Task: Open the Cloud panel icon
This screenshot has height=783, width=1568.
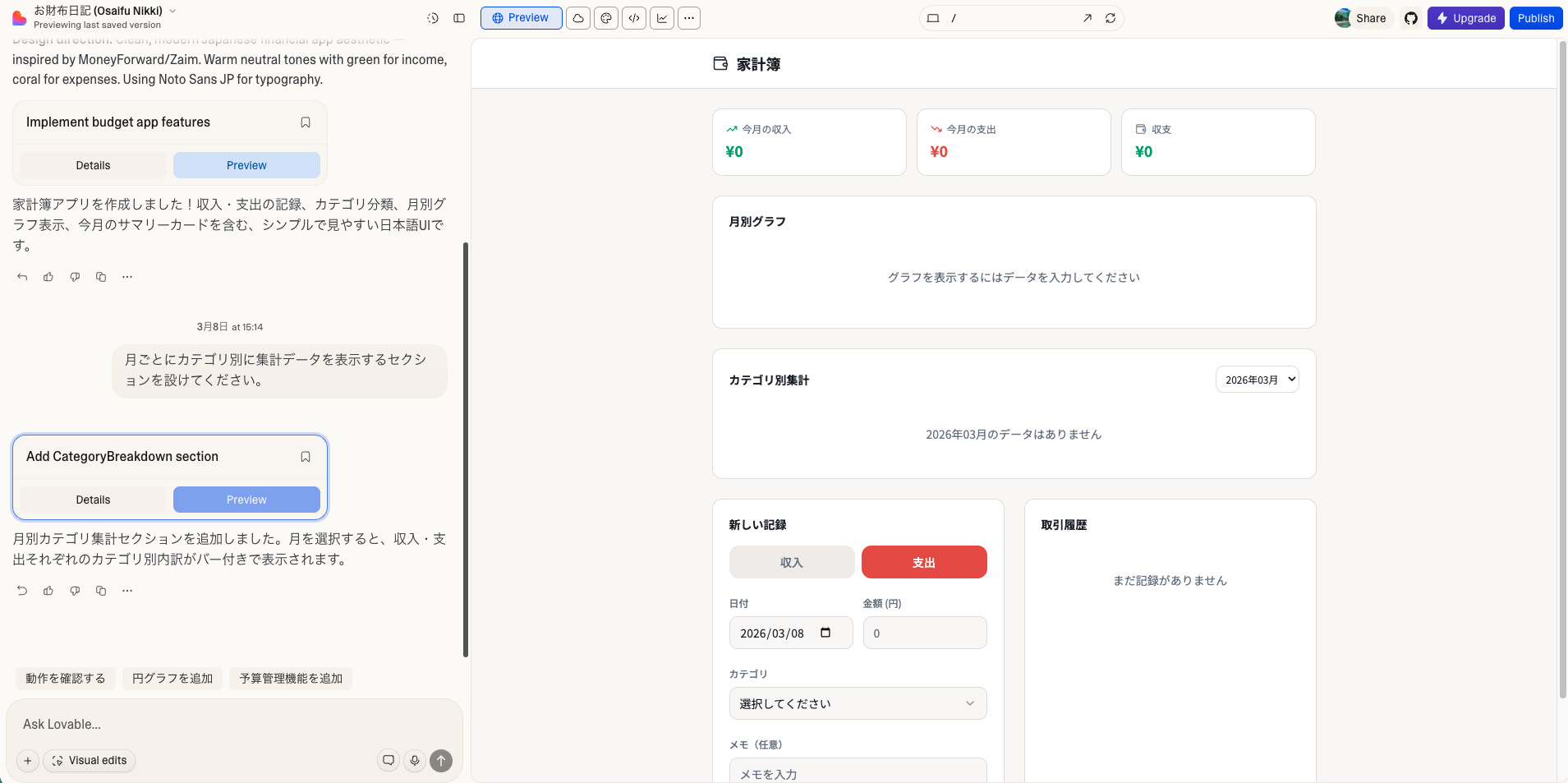Action: 578,18
